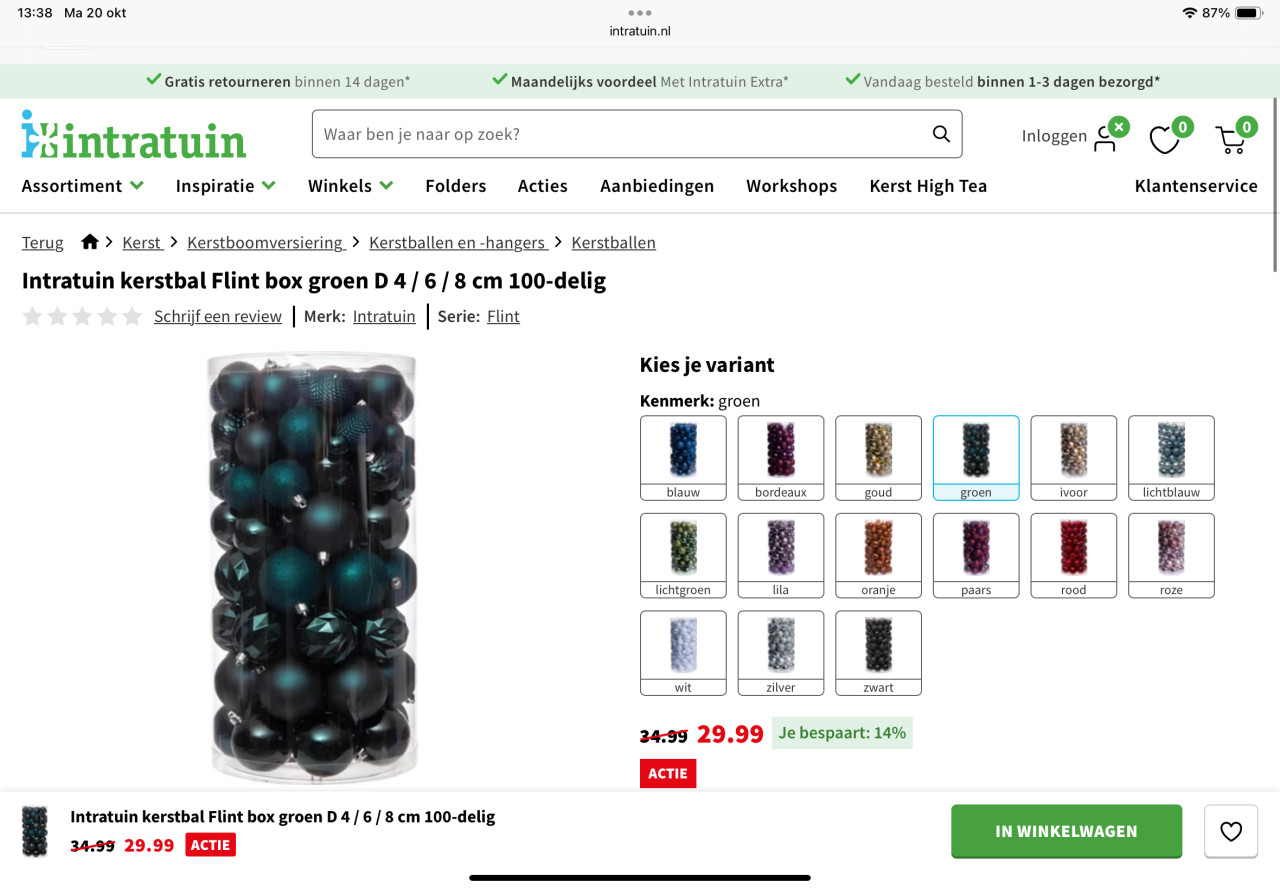This screenshot has width=1280, height=889.
Task: Expand the Winkels dropdown menu
Action: [x=351, y=186]
